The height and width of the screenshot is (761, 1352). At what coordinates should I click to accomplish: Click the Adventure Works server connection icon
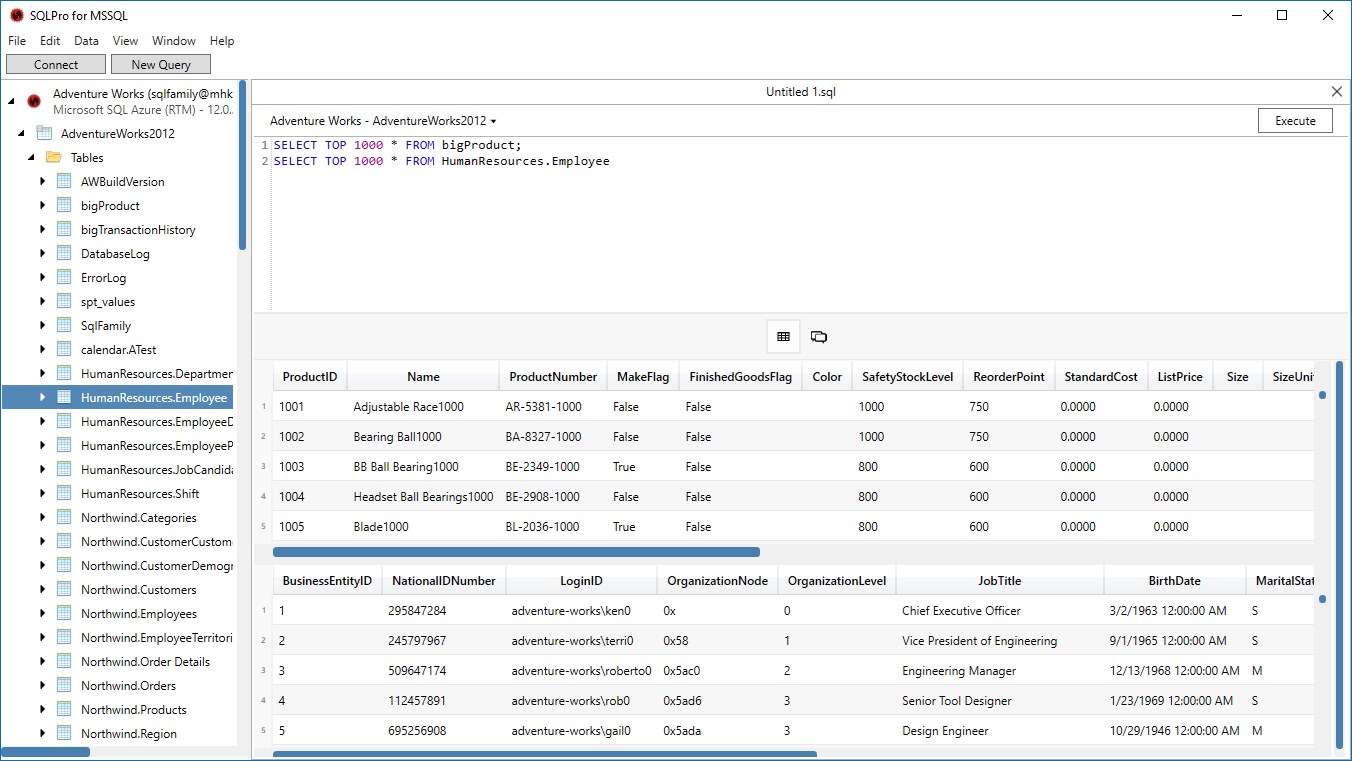[34, 101]
